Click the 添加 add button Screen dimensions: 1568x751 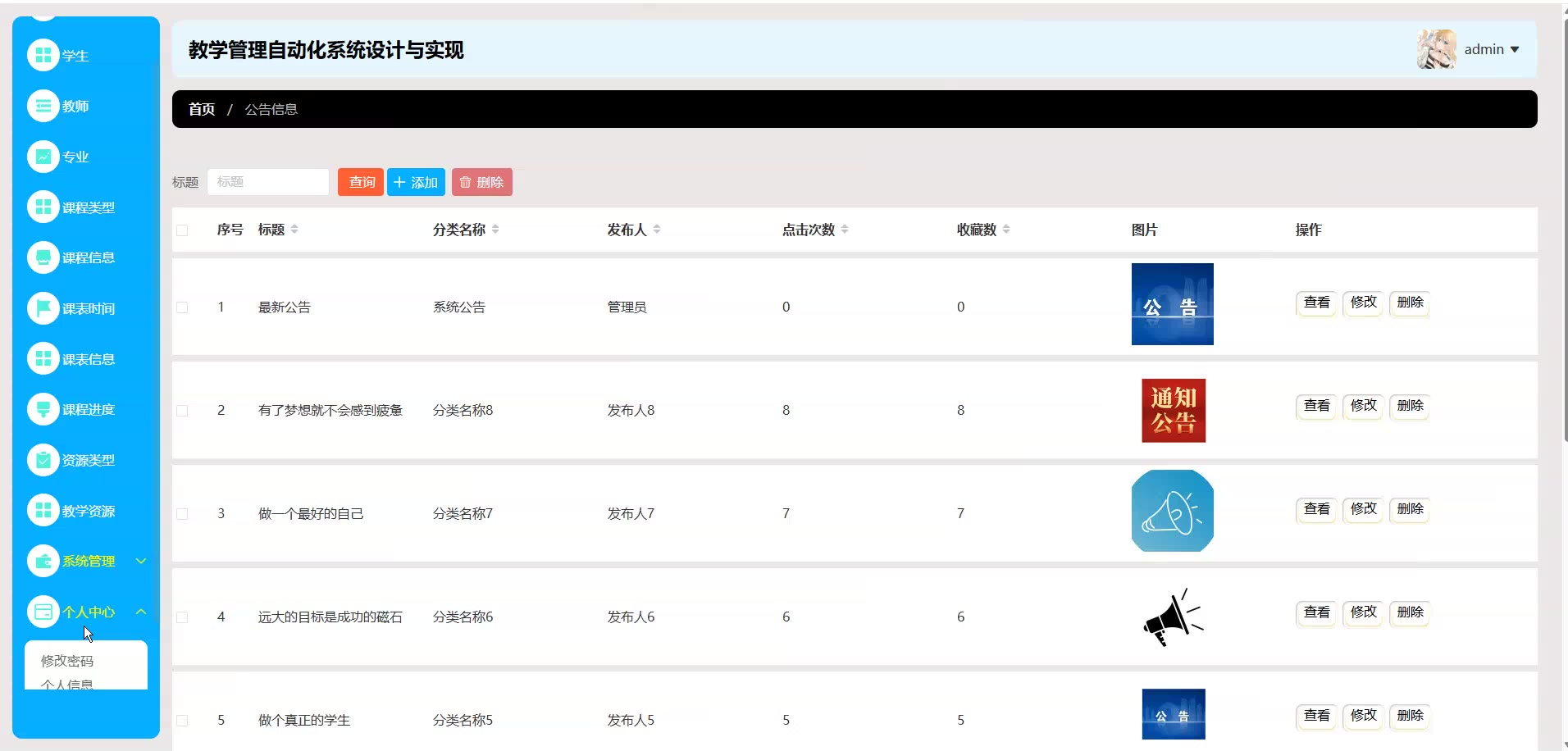coord(416,182)
